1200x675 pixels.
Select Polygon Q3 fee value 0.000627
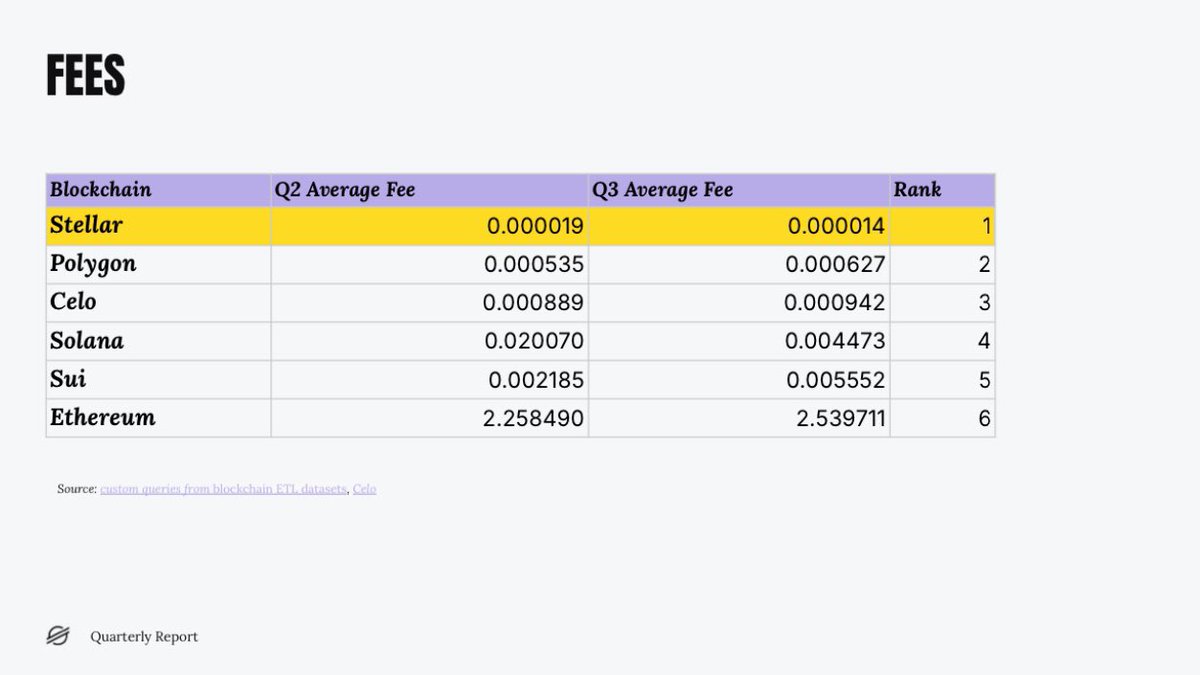tap(835, 265)
